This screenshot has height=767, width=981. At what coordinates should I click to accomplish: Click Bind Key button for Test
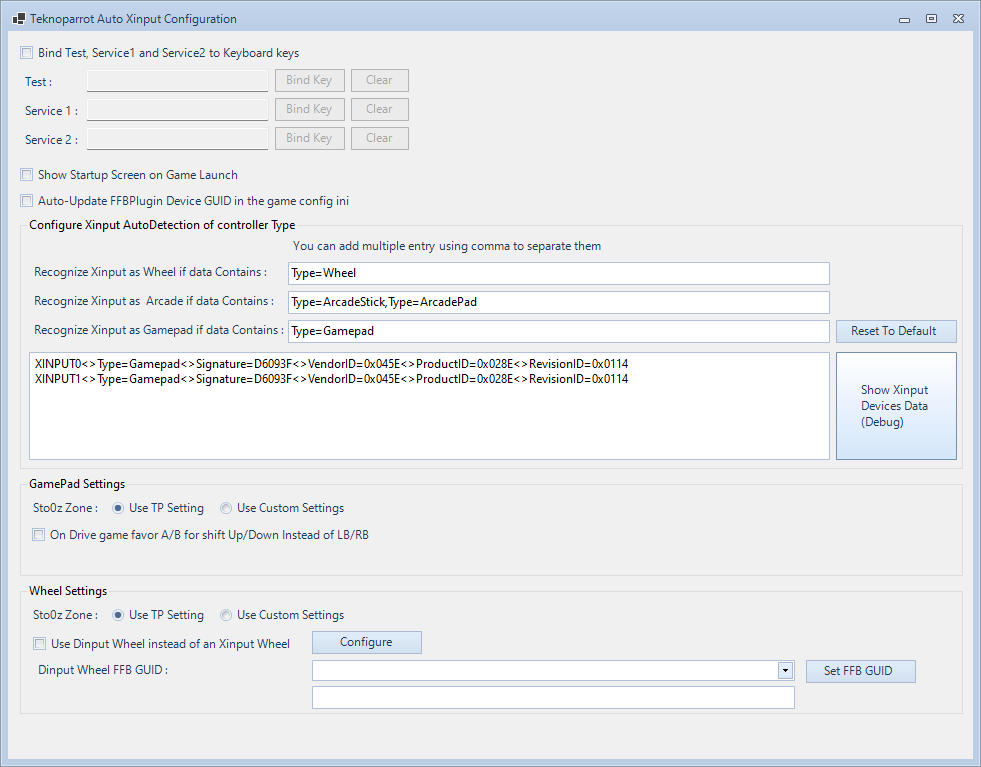(310, 80)
